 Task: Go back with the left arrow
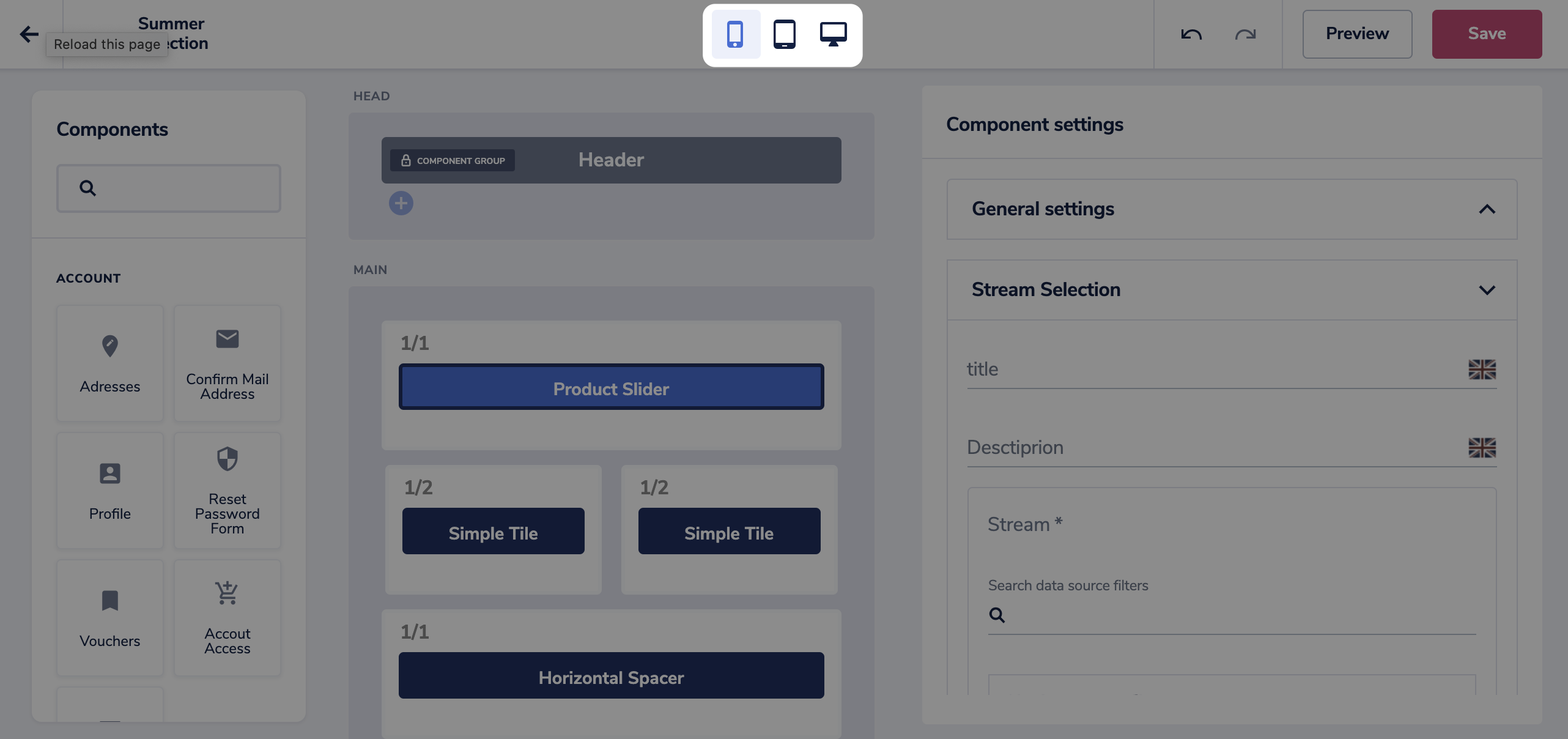(29, 34)
